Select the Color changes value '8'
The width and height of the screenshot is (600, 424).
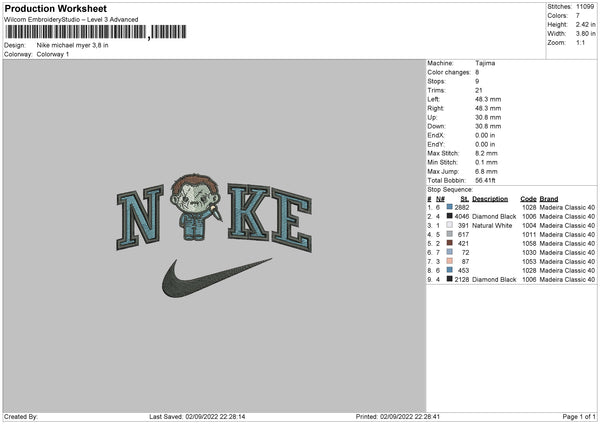(x=477, y=72)
